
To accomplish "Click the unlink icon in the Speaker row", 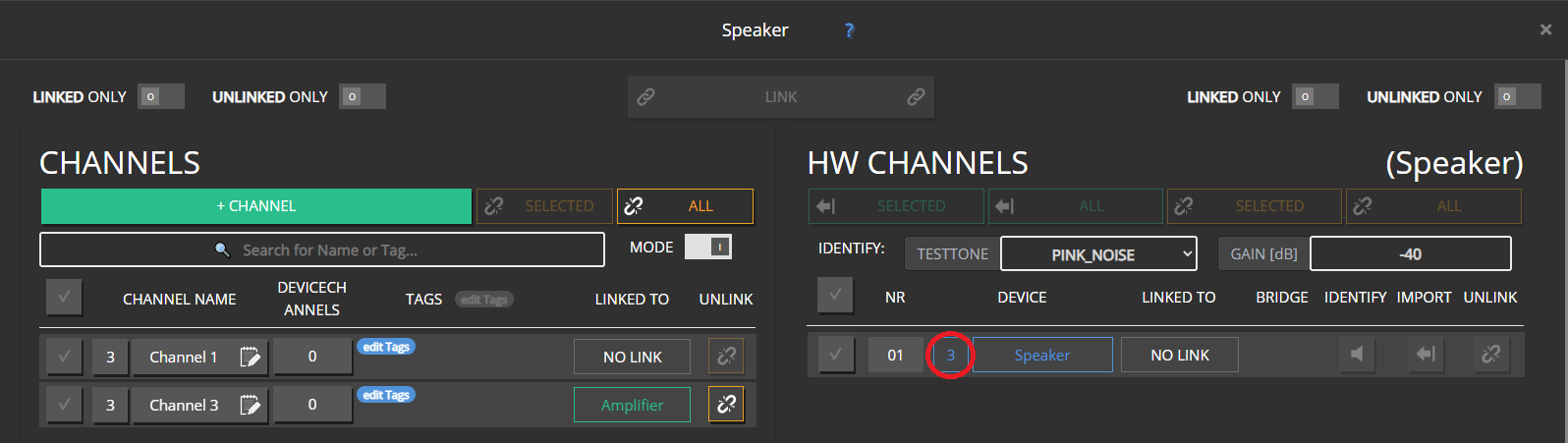I will click(x=1490, y=355).
